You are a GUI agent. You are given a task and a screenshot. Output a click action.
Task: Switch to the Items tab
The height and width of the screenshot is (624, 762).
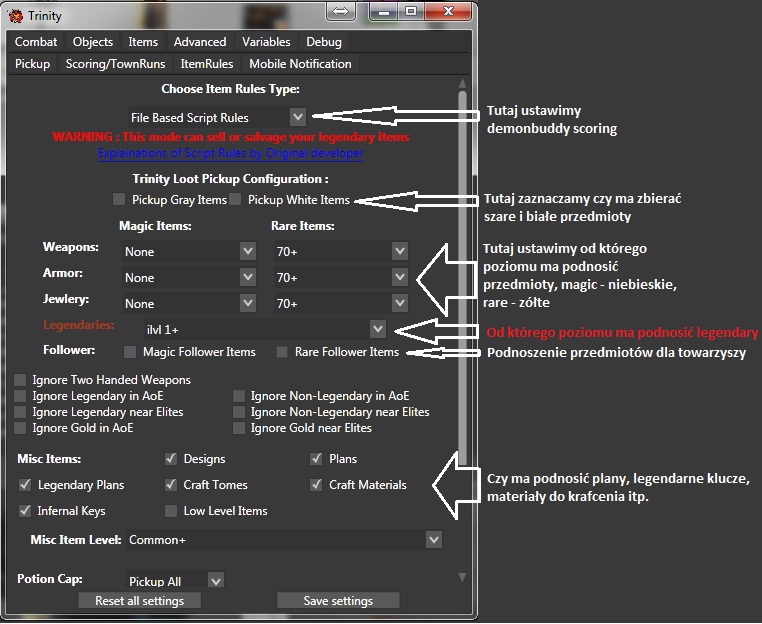(143, 42)
